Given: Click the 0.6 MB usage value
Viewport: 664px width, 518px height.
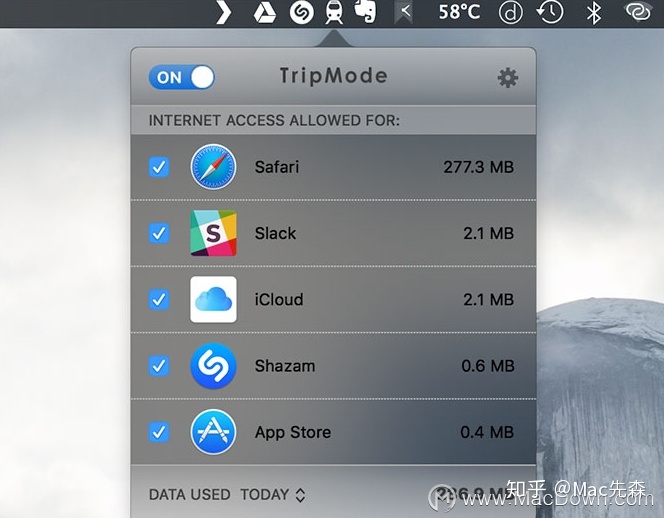Looking at the screenshot, I should (488, 366).
